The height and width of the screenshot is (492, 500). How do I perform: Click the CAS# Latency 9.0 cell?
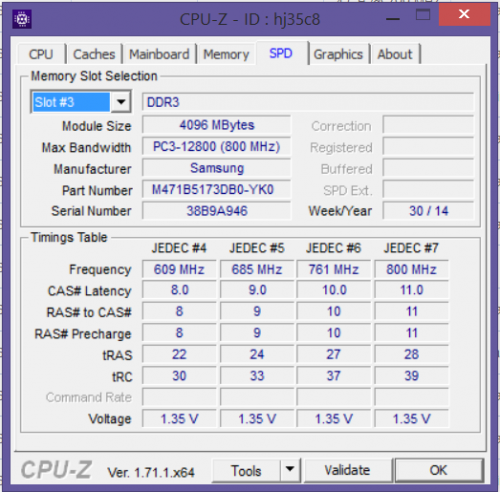point(257,290)
